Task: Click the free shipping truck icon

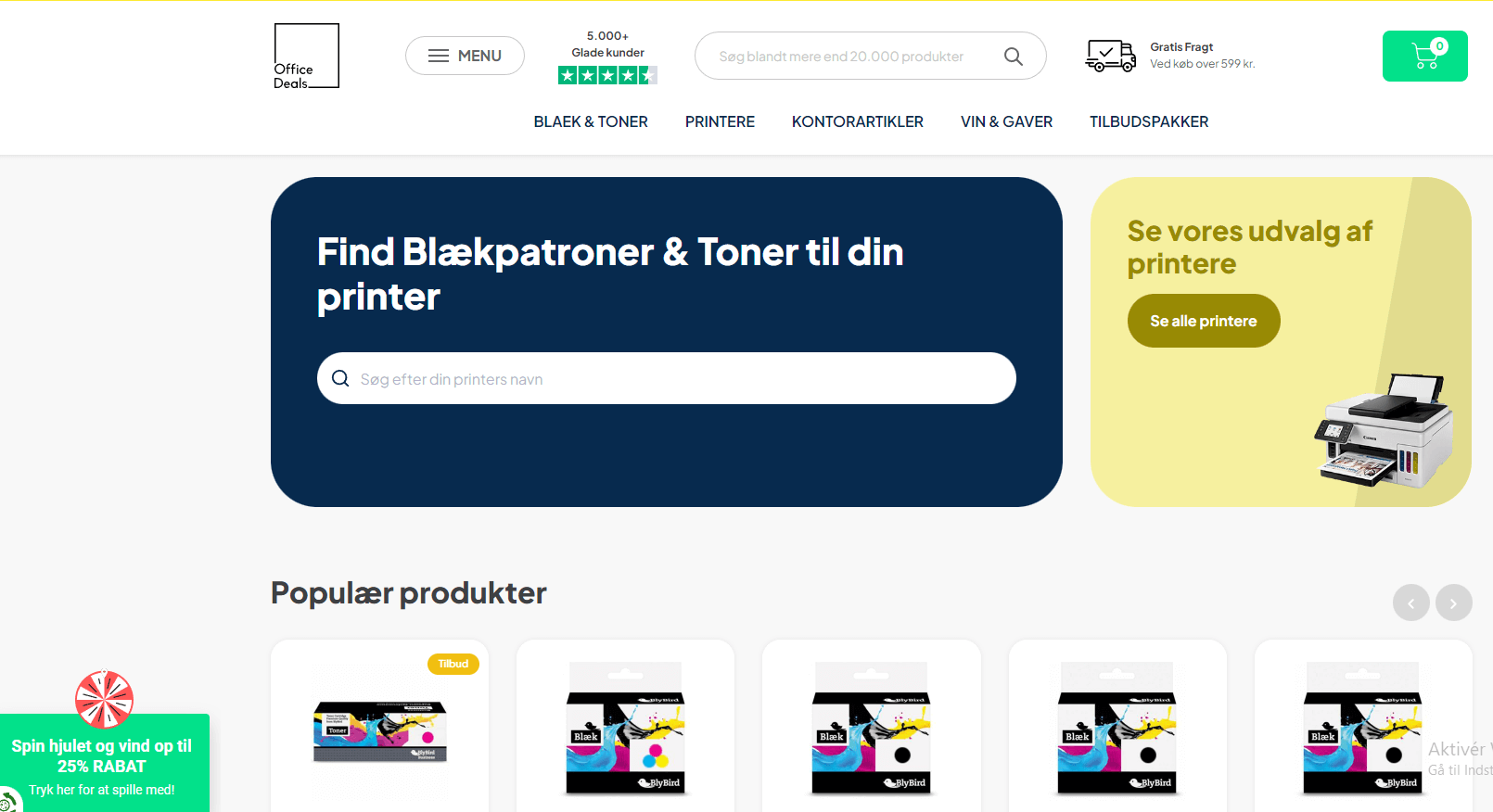Action: pyautogui.click(x=1110, y=56)
